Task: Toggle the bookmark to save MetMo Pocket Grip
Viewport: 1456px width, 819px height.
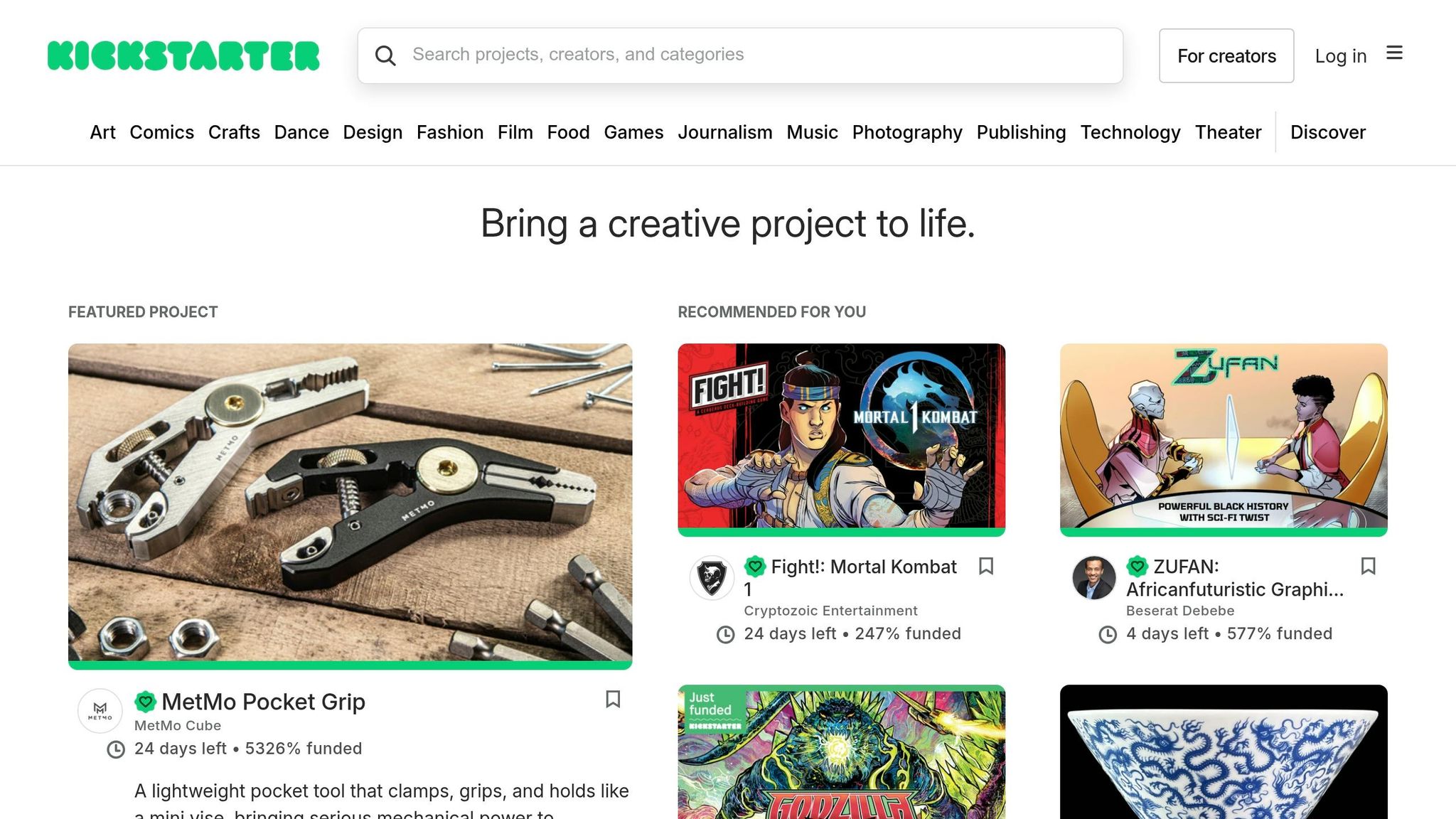Action: [613, 700]
